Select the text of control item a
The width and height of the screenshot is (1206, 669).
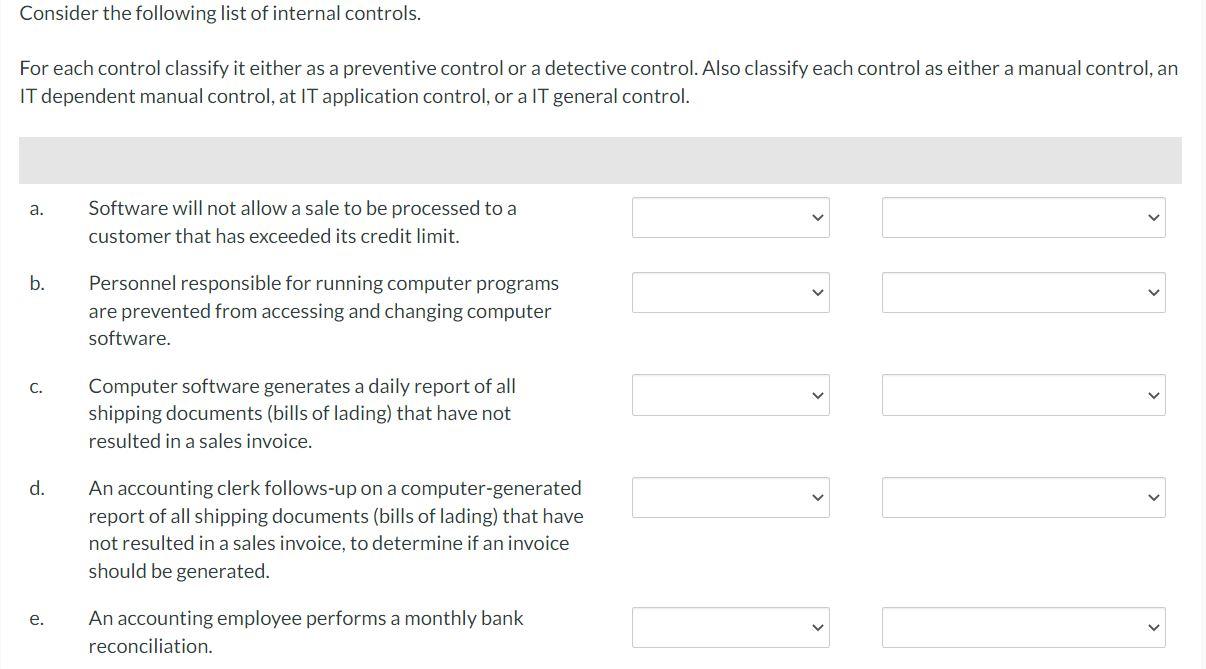point(303,222)
